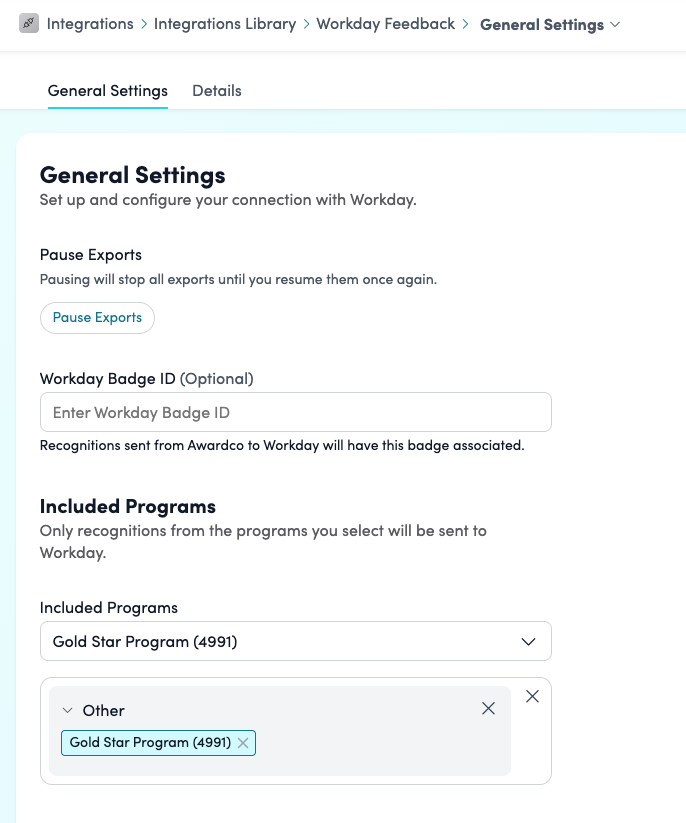Click the Integrations plug icon in breadcrumb

[x=29, y=23]
